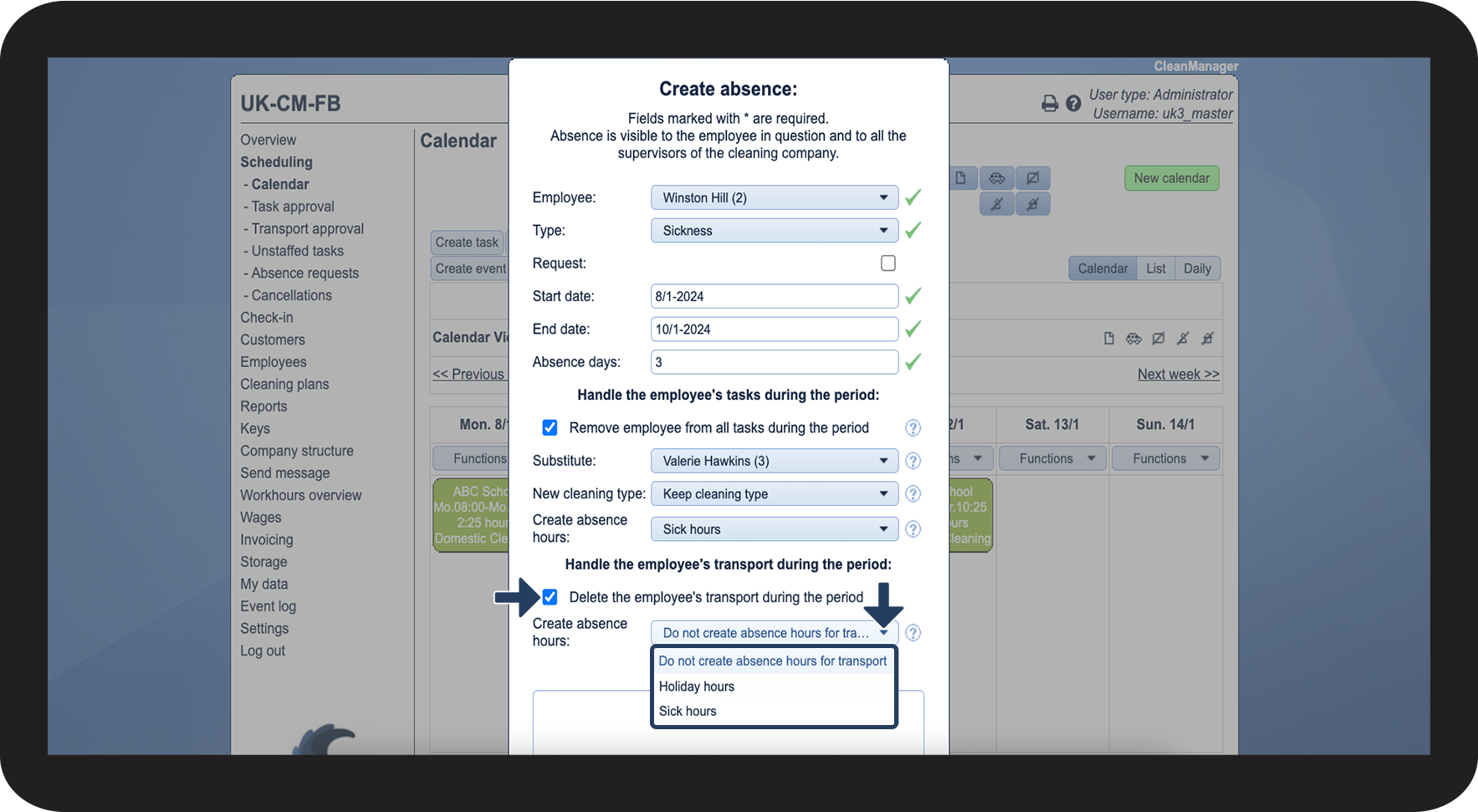
Task: Open help for Remove employee from all tasks
Action: point(913,428)
